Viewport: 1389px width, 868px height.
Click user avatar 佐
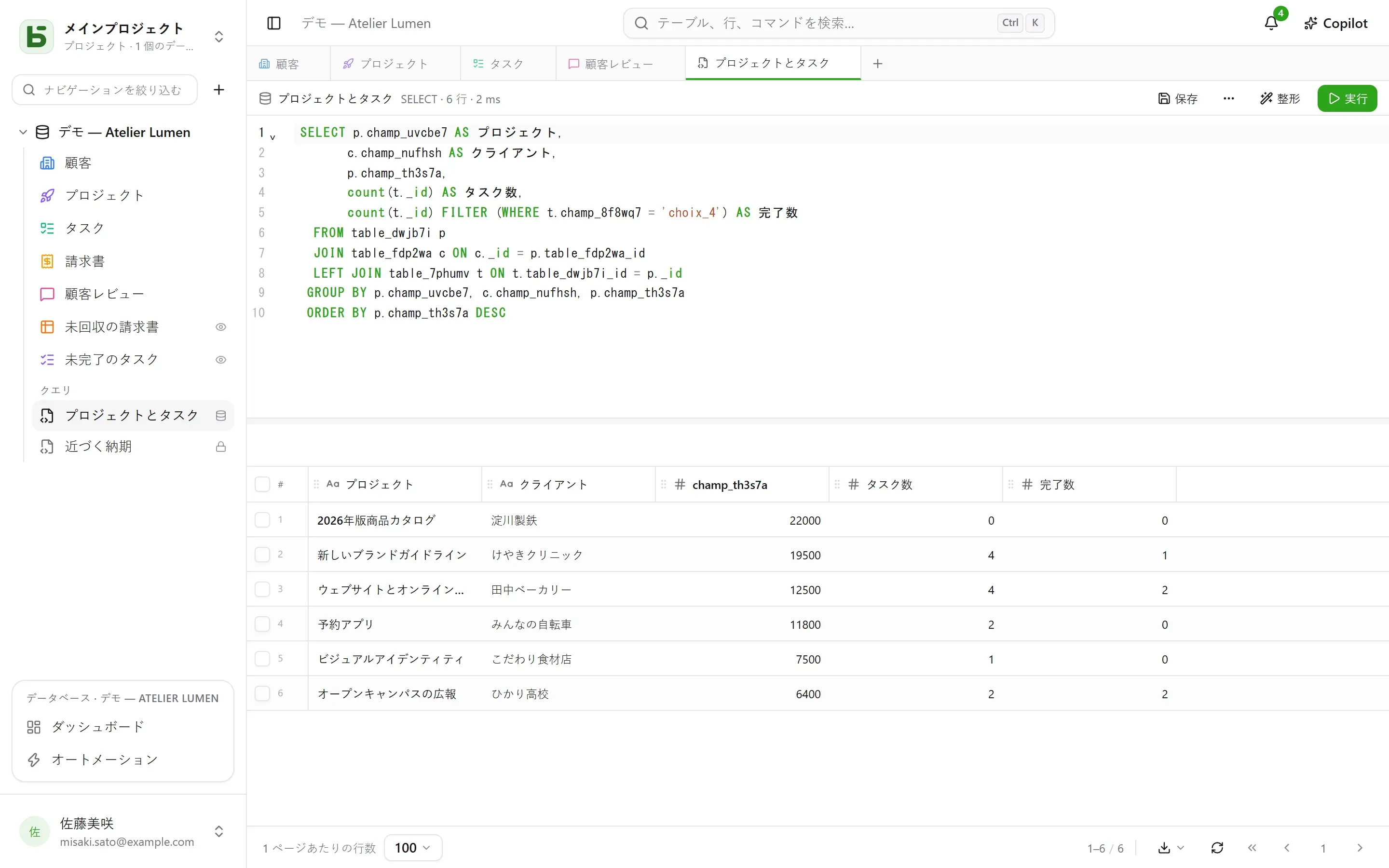(34, 832)
